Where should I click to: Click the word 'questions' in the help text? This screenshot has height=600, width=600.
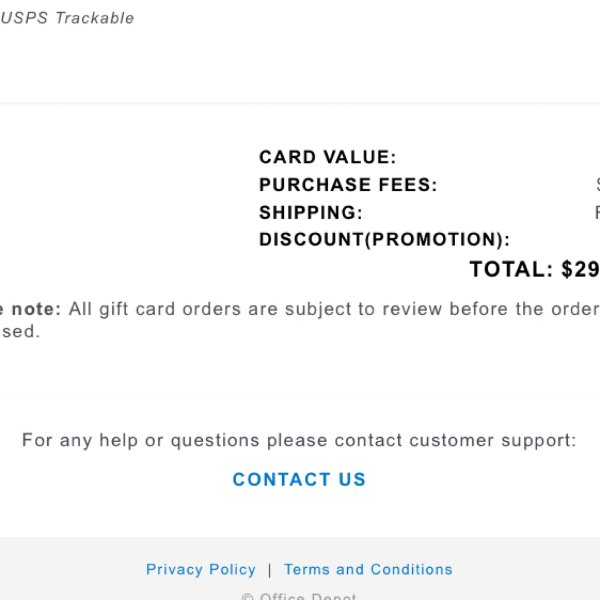point(215,441)
